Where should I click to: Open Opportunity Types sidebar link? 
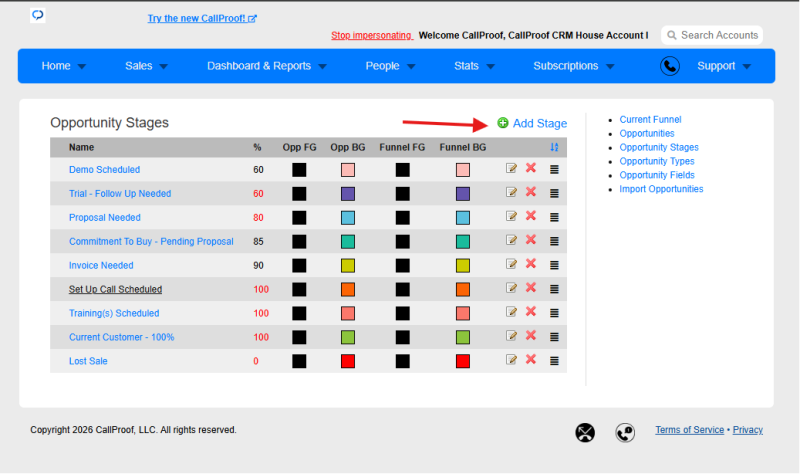pyautogui.click(x=657, y=161)
